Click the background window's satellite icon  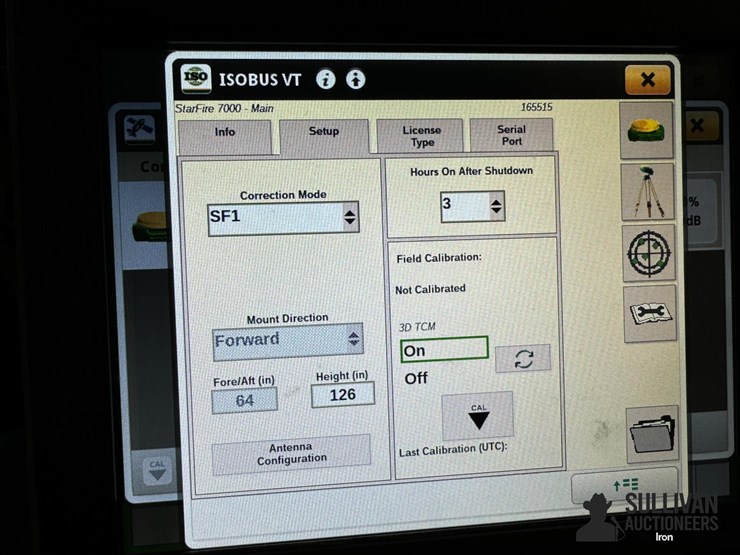click(x=139, y=128)
